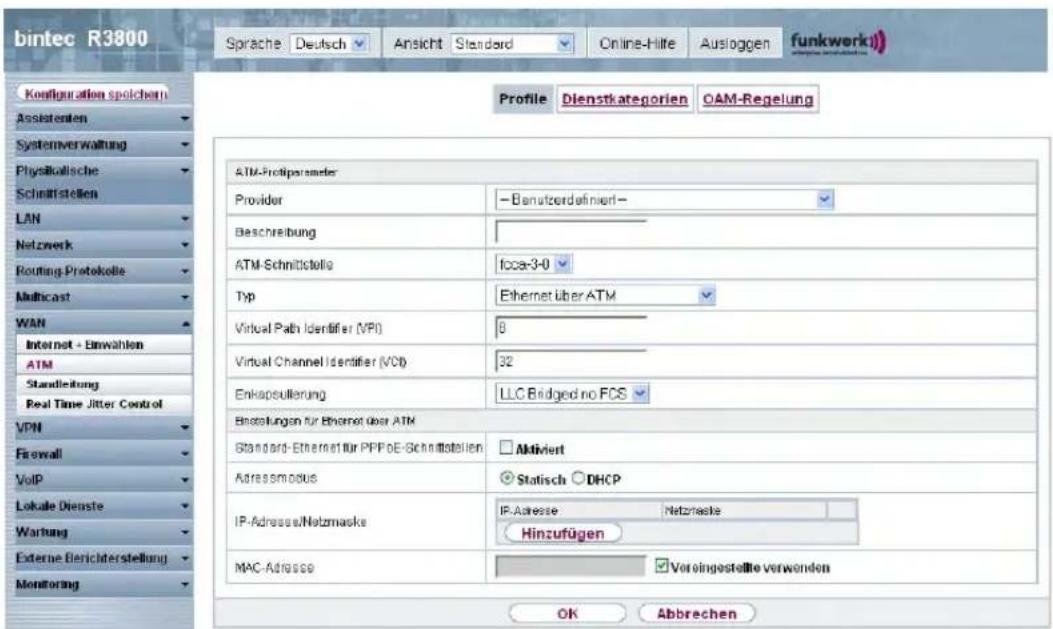Expand the Wartung menu

point(99,532)
